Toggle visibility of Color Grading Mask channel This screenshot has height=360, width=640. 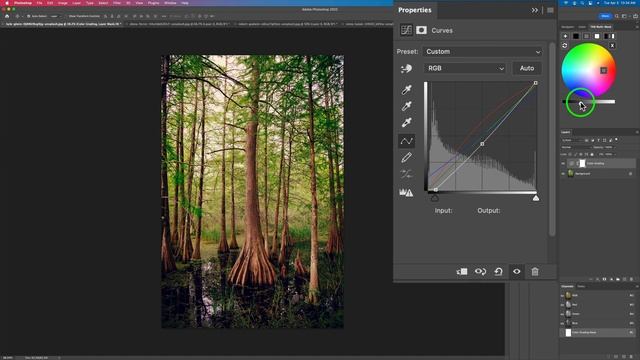coord(562,333)
